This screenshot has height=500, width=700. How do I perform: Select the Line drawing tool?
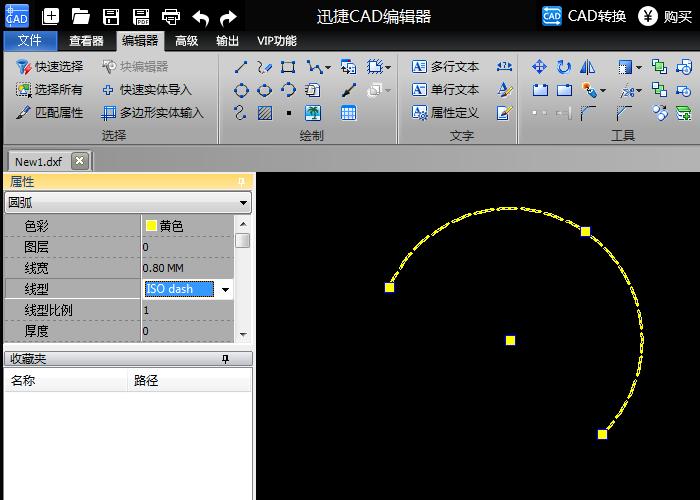tap(241, 67)
